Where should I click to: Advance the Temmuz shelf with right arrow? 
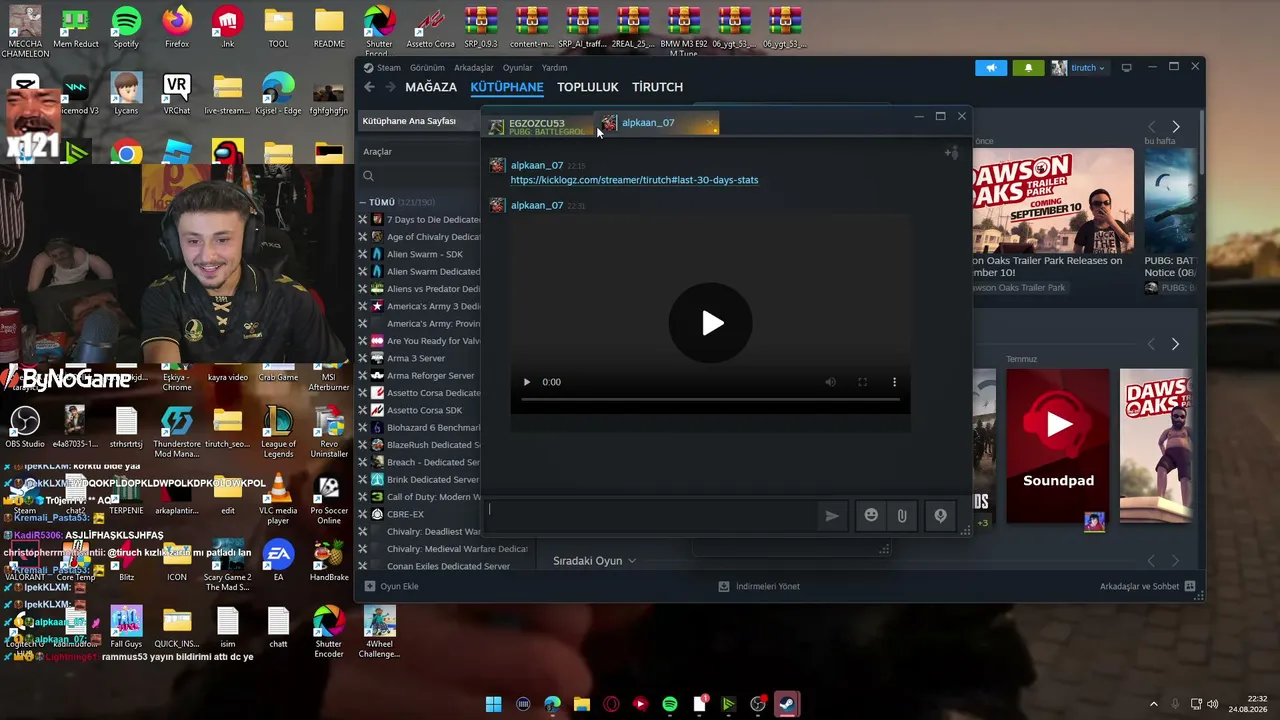pos(1175,344)
